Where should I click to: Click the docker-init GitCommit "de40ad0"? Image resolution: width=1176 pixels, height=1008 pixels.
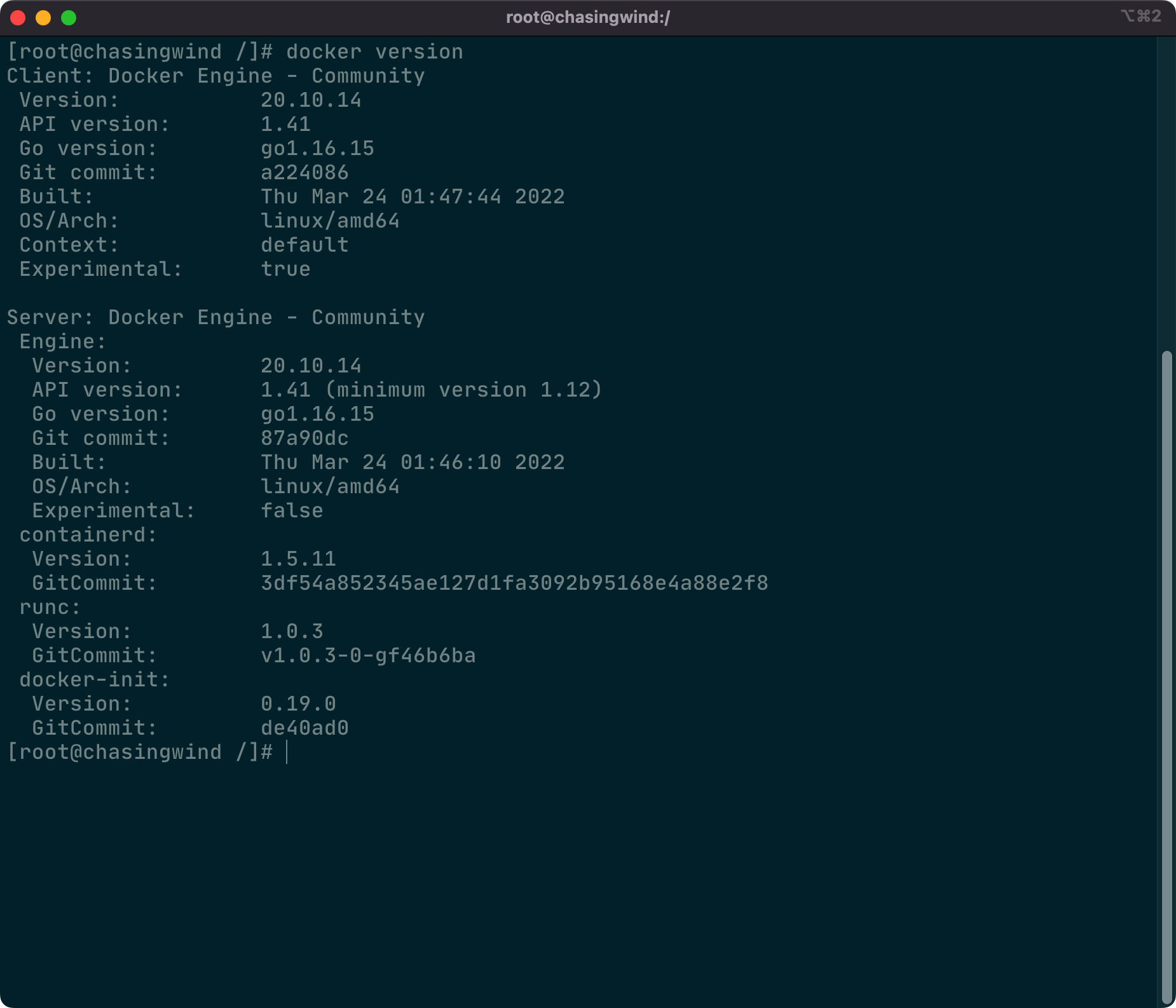304,728
